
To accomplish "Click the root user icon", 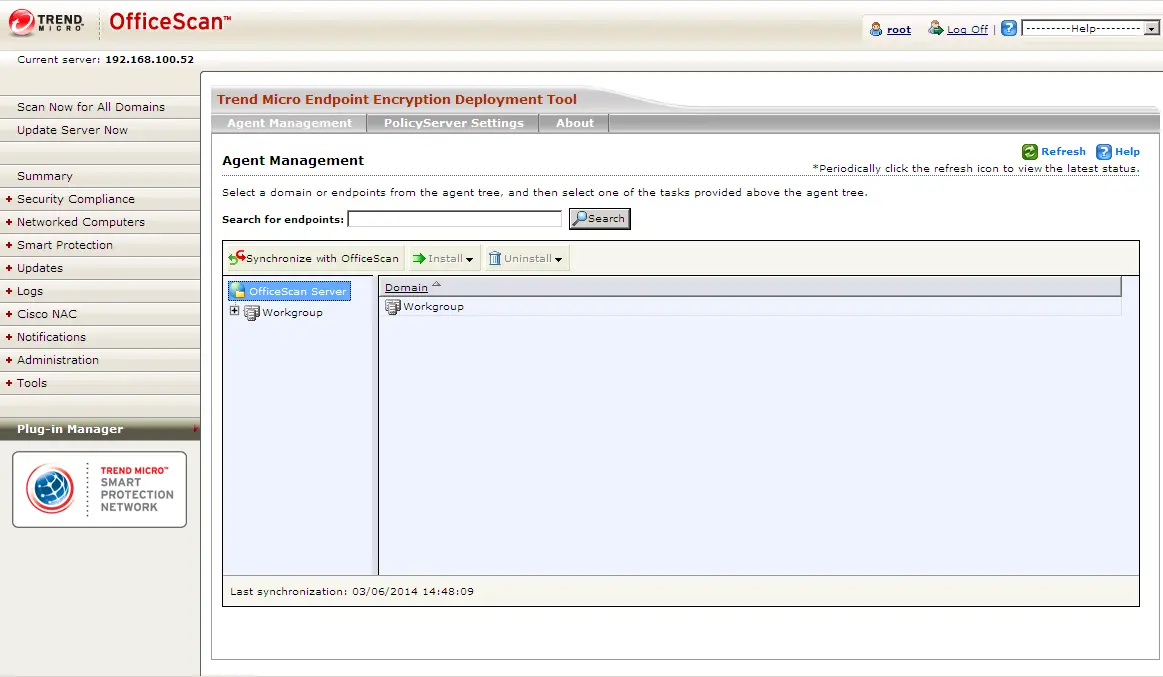I will pyautogui.click(x=876, y=29).
